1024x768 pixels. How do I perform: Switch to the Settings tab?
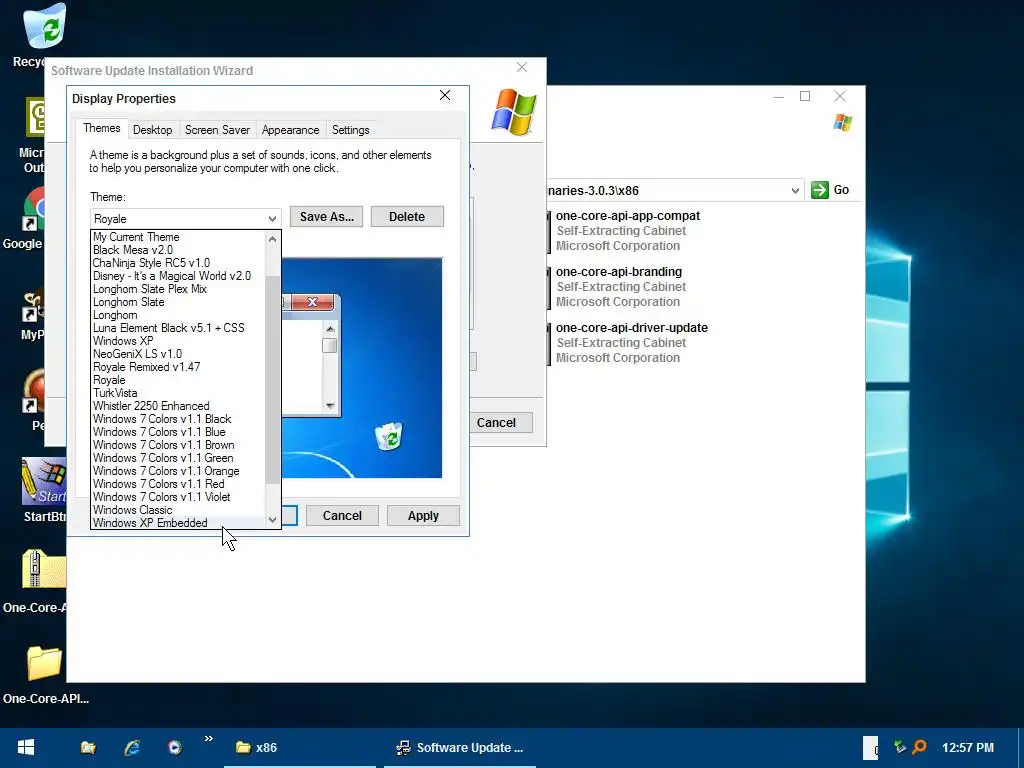351,130
